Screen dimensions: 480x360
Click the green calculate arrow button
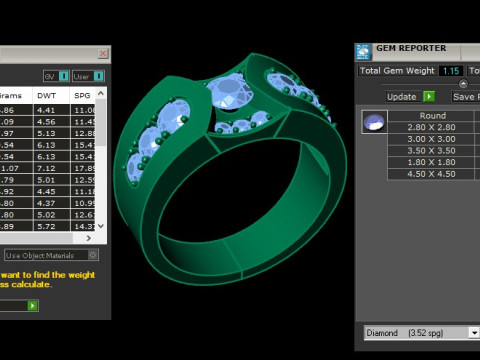[32, 306]
